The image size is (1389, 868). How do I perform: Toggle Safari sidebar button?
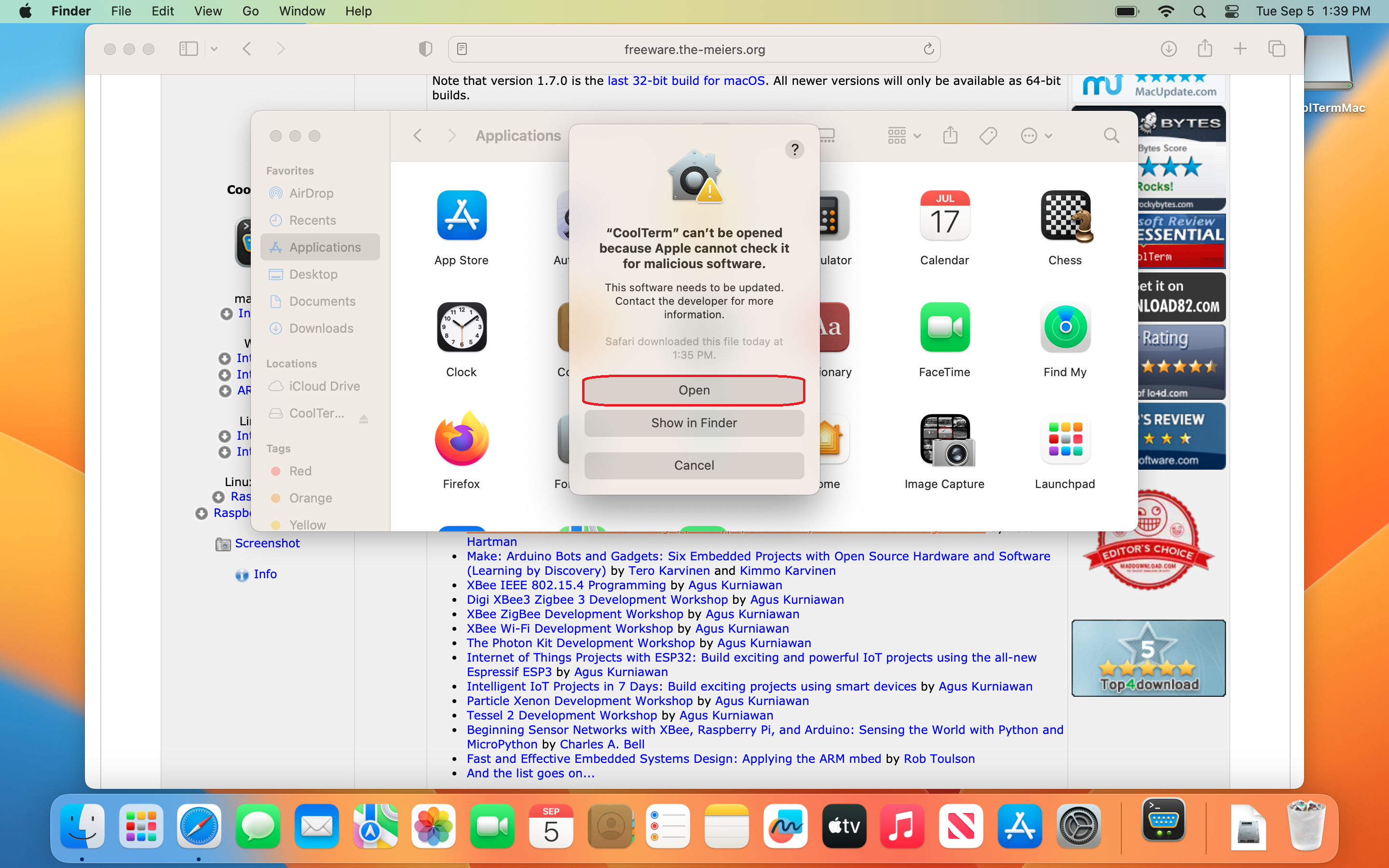[x=188, y=49]
